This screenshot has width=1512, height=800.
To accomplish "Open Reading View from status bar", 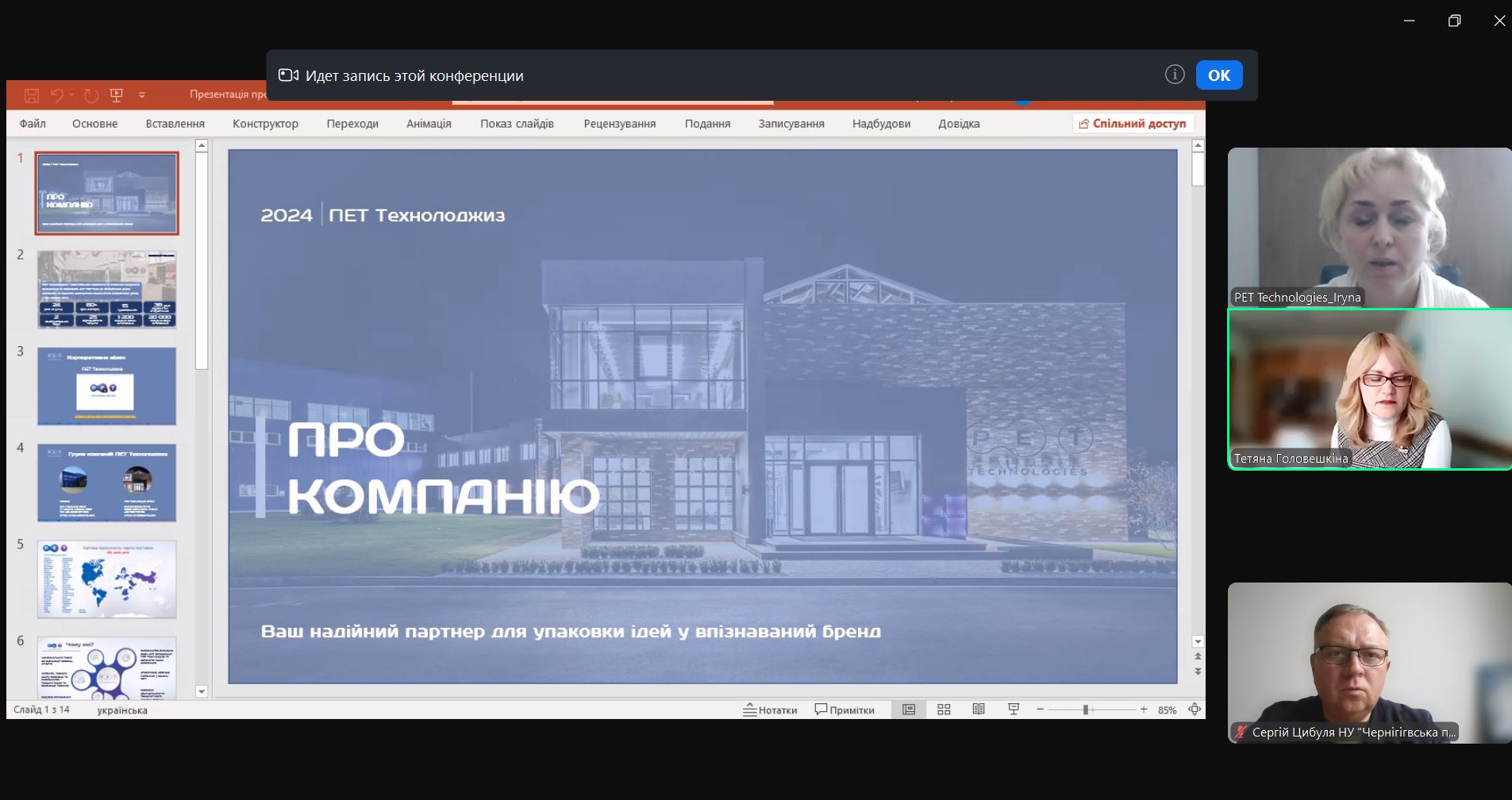I will (979, 710).
